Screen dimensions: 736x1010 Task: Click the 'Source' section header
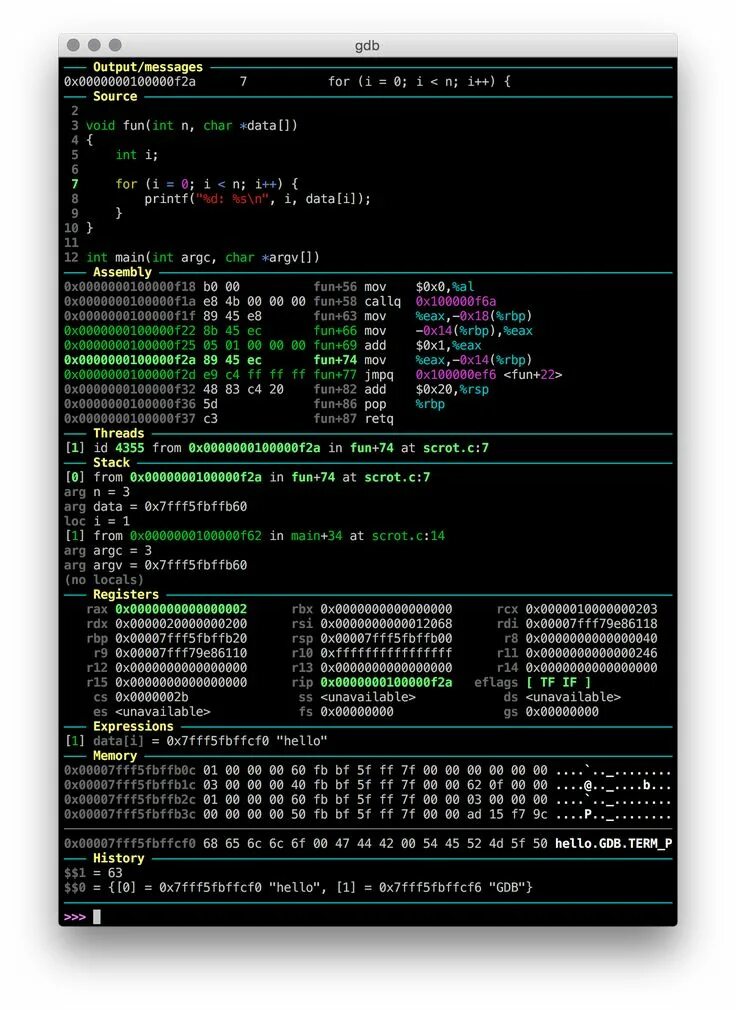(115, 96)
